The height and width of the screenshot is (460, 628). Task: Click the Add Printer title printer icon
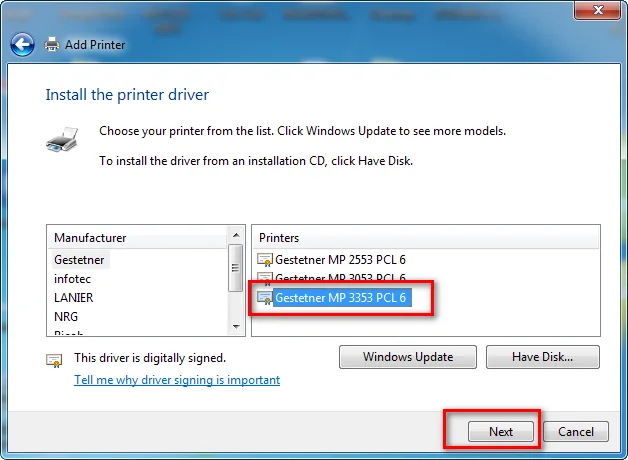click(52, 44)
